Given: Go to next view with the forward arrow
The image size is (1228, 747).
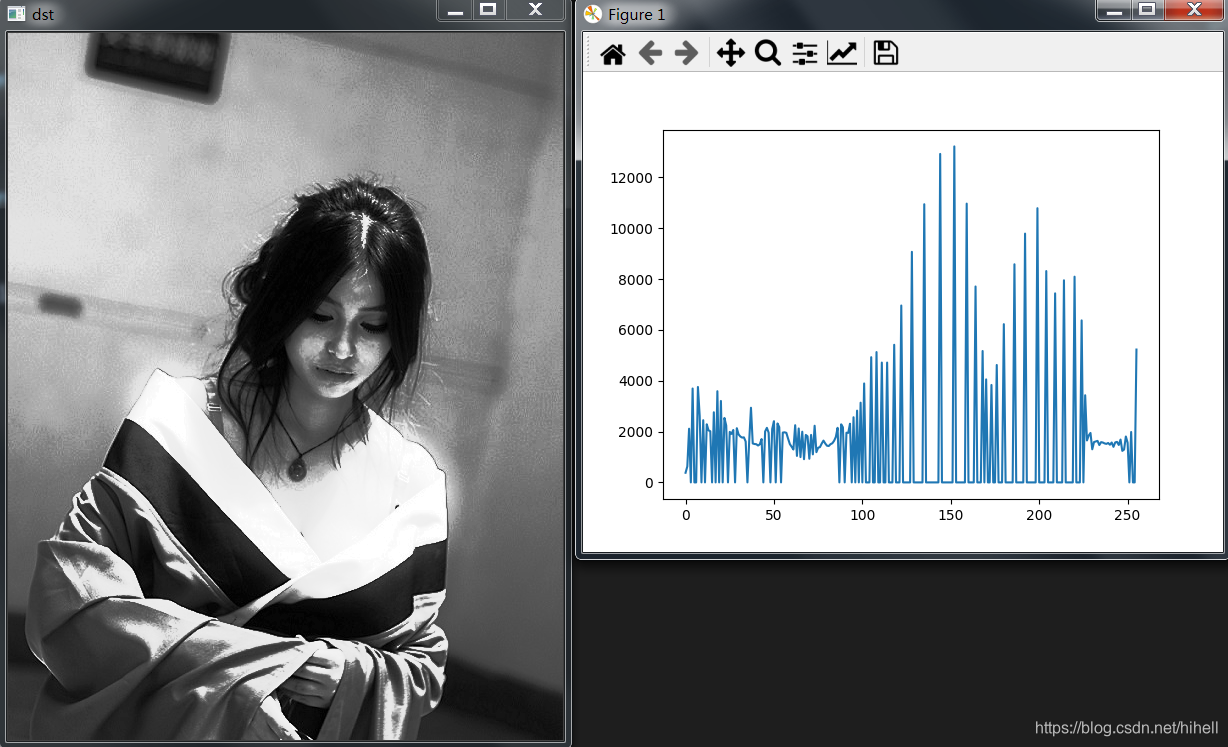Looking at the screenshot, I should coord(686,53).
